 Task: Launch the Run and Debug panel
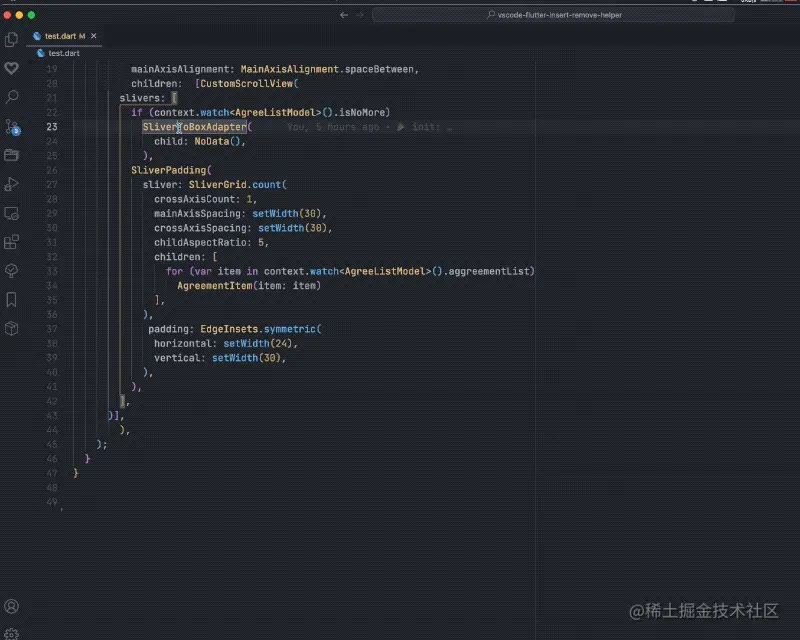pyautogui.click(x=12, y=184)
